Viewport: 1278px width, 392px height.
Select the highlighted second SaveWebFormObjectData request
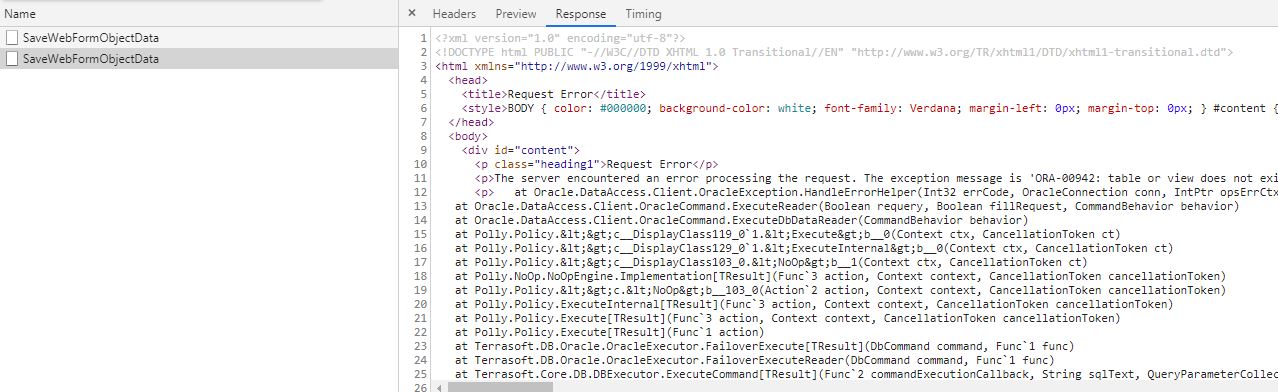[x=199, y=59]
